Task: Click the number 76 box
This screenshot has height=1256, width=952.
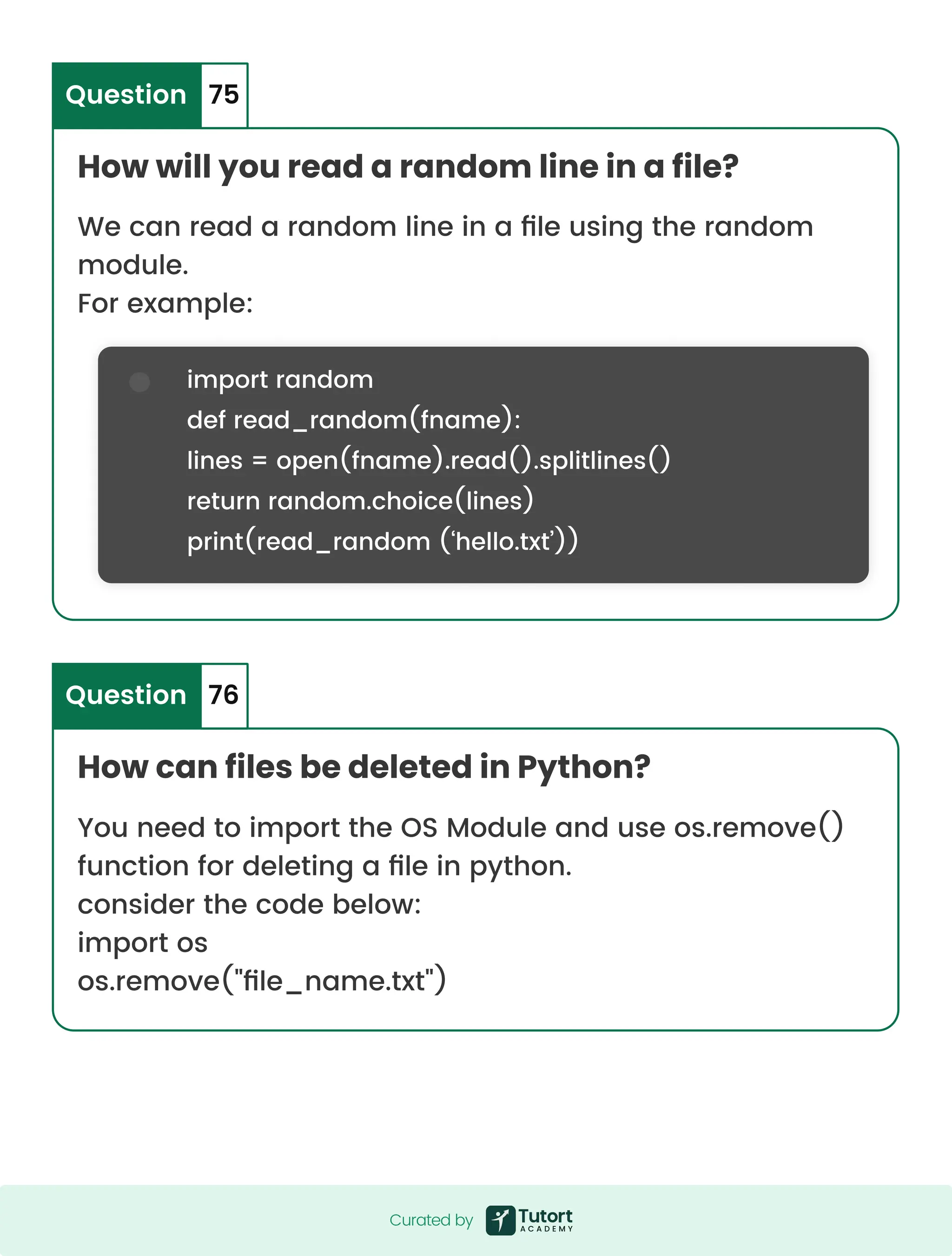Action: pyautogui.click(x=224, y=695)
